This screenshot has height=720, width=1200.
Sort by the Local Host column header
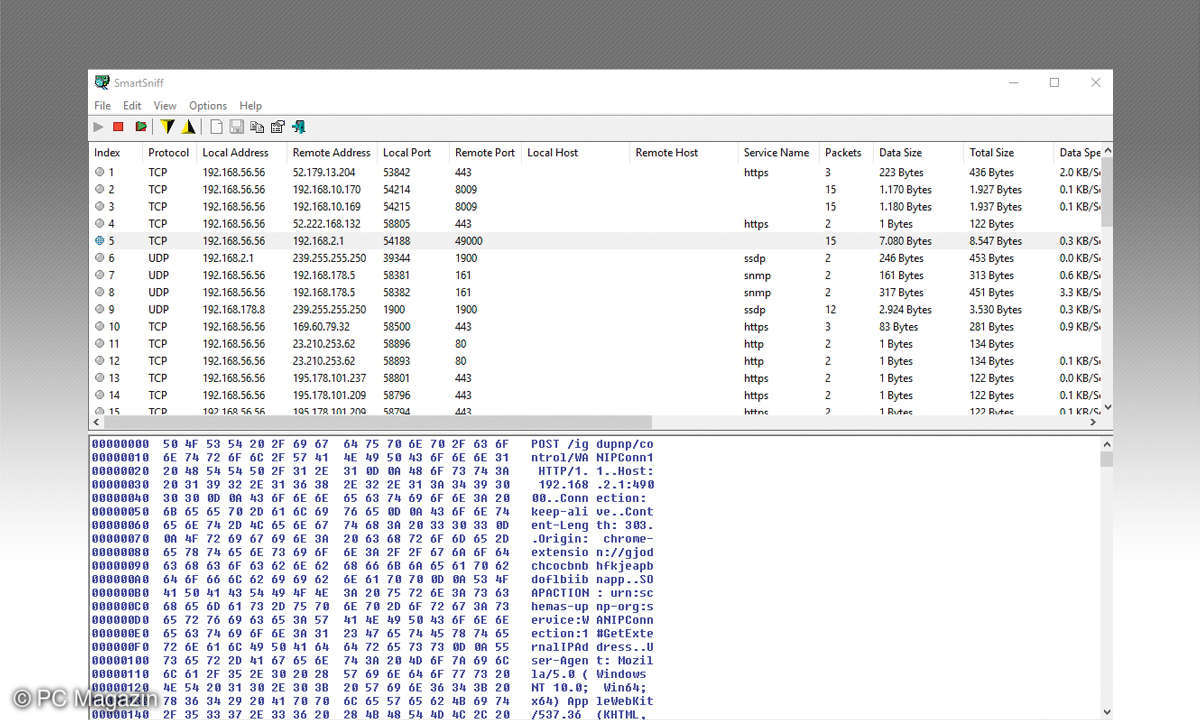[x=575, y=153]
